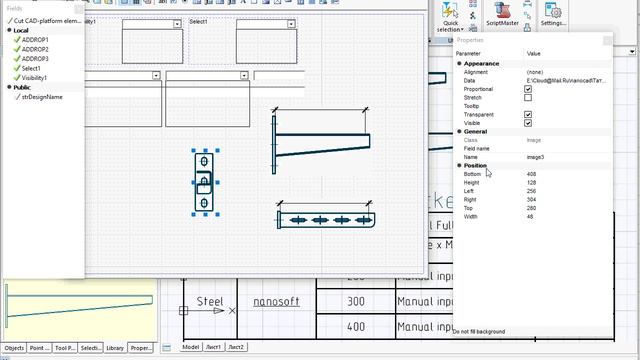Select the bracket side-view image in form

[x=321, y=141]
